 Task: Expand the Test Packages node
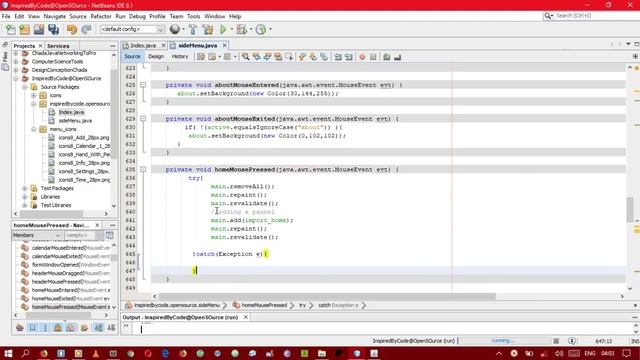click(x=25, y=189)
